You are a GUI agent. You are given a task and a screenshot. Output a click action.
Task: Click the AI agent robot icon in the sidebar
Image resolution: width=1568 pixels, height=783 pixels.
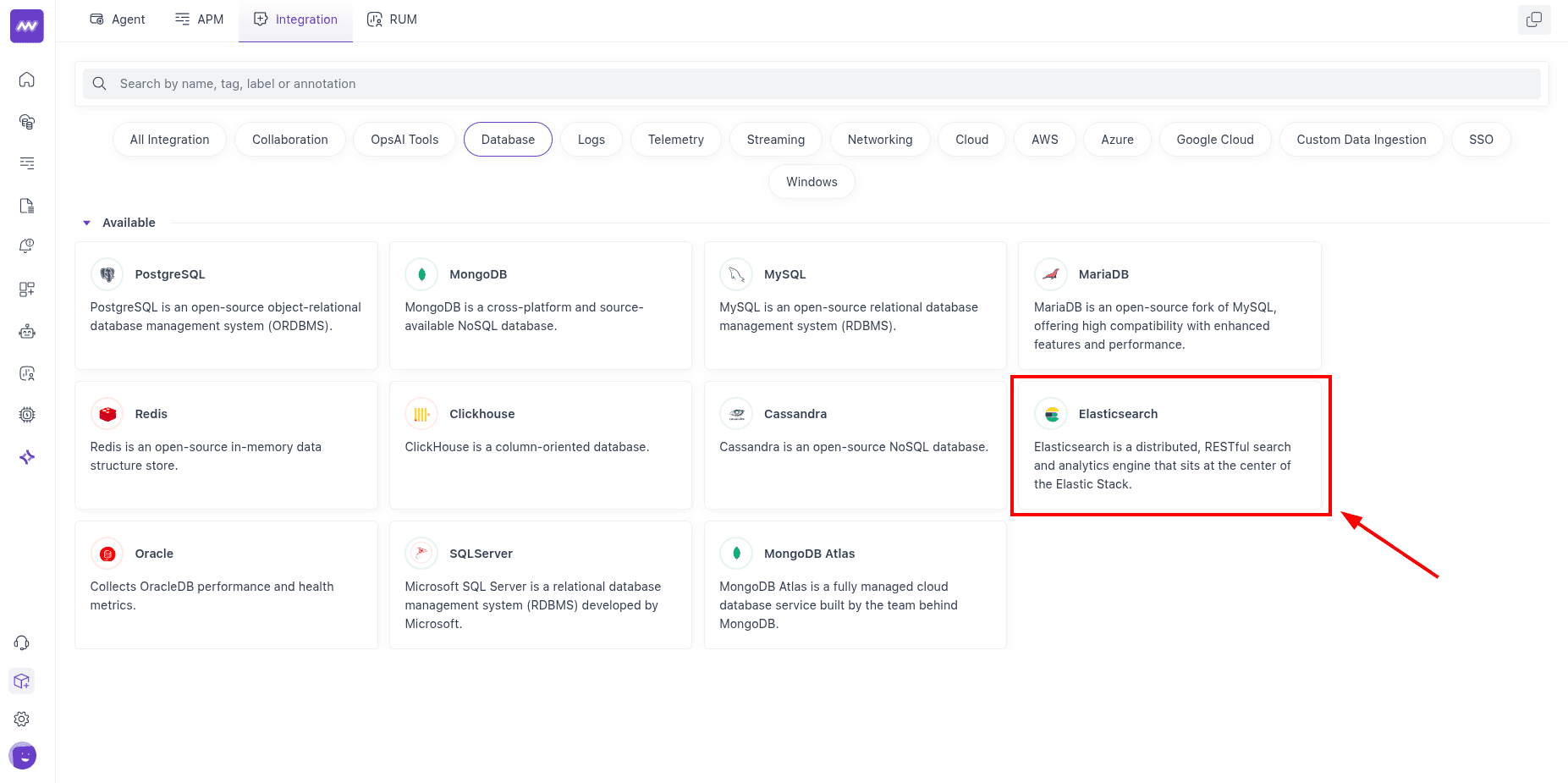click(26, 331)
